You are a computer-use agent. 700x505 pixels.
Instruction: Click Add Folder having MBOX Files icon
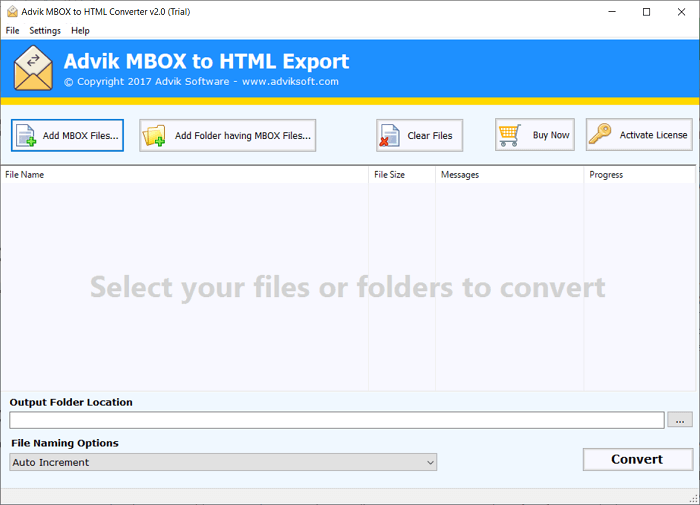click(228, 135)
